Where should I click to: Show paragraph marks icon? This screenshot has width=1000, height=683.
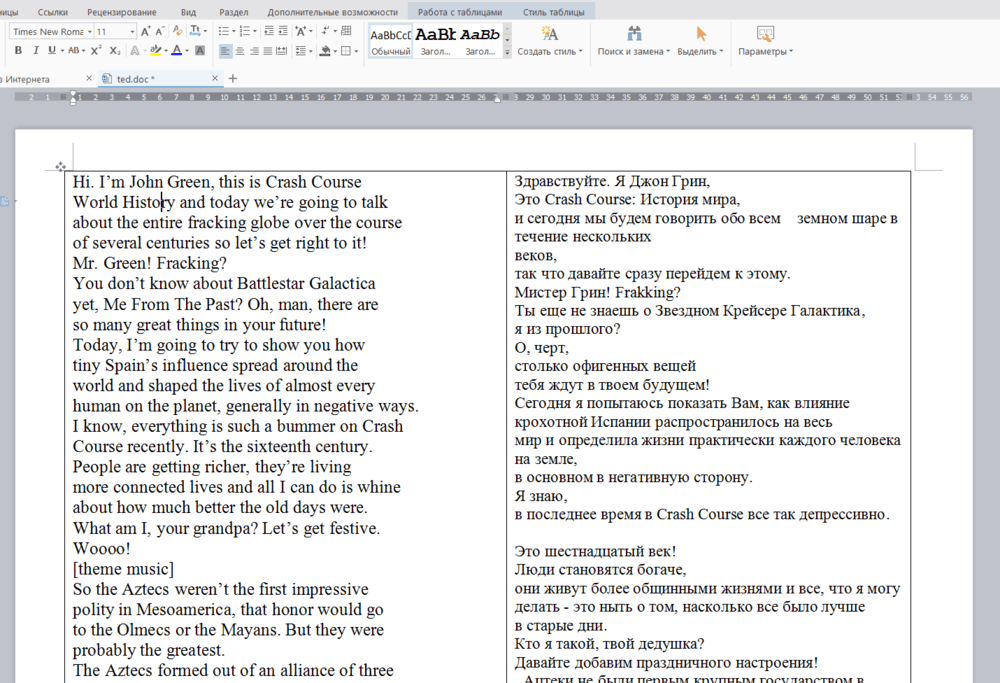coord(326,31)
